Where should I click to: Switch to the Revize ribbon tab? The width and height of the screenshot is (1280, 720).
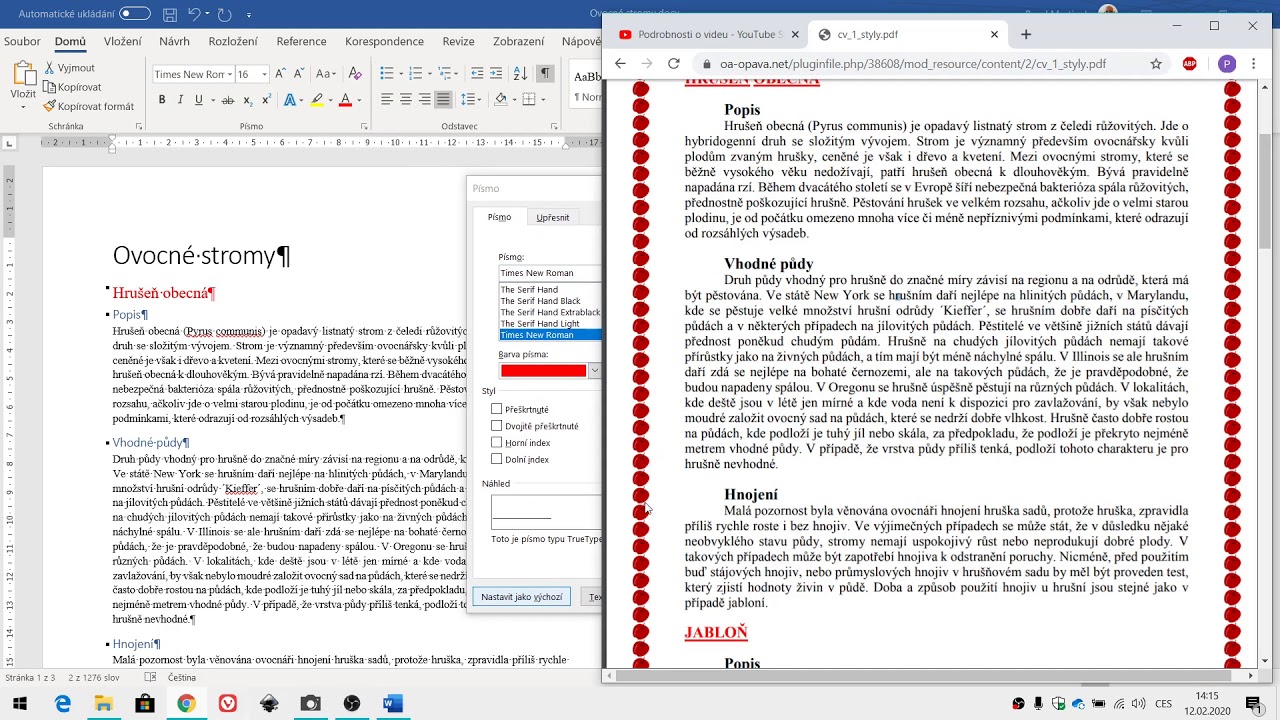click(x=458, y=41)
